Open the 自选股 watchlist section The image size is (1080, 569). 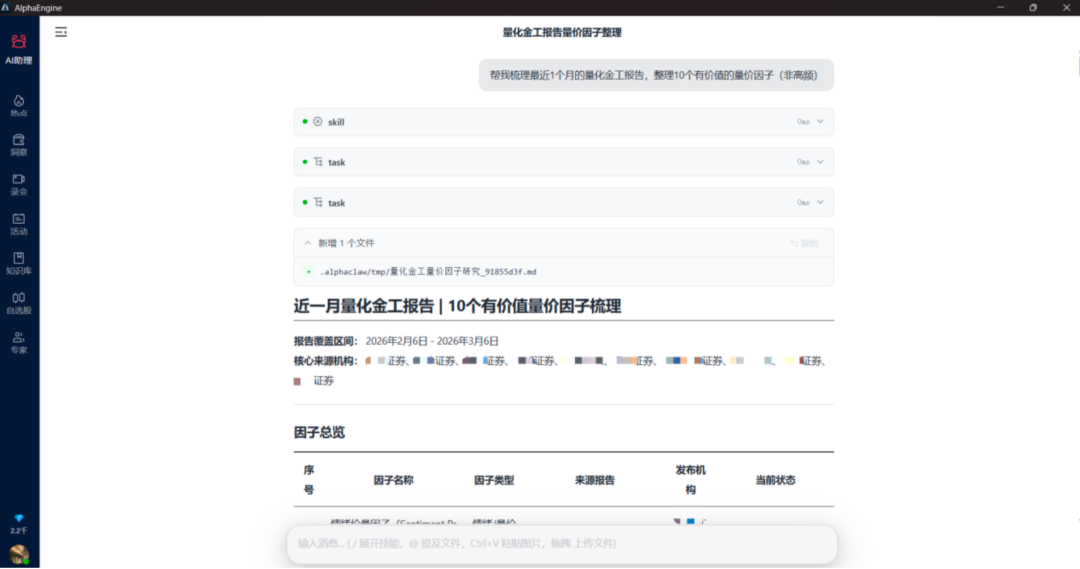tap(19, 303)
